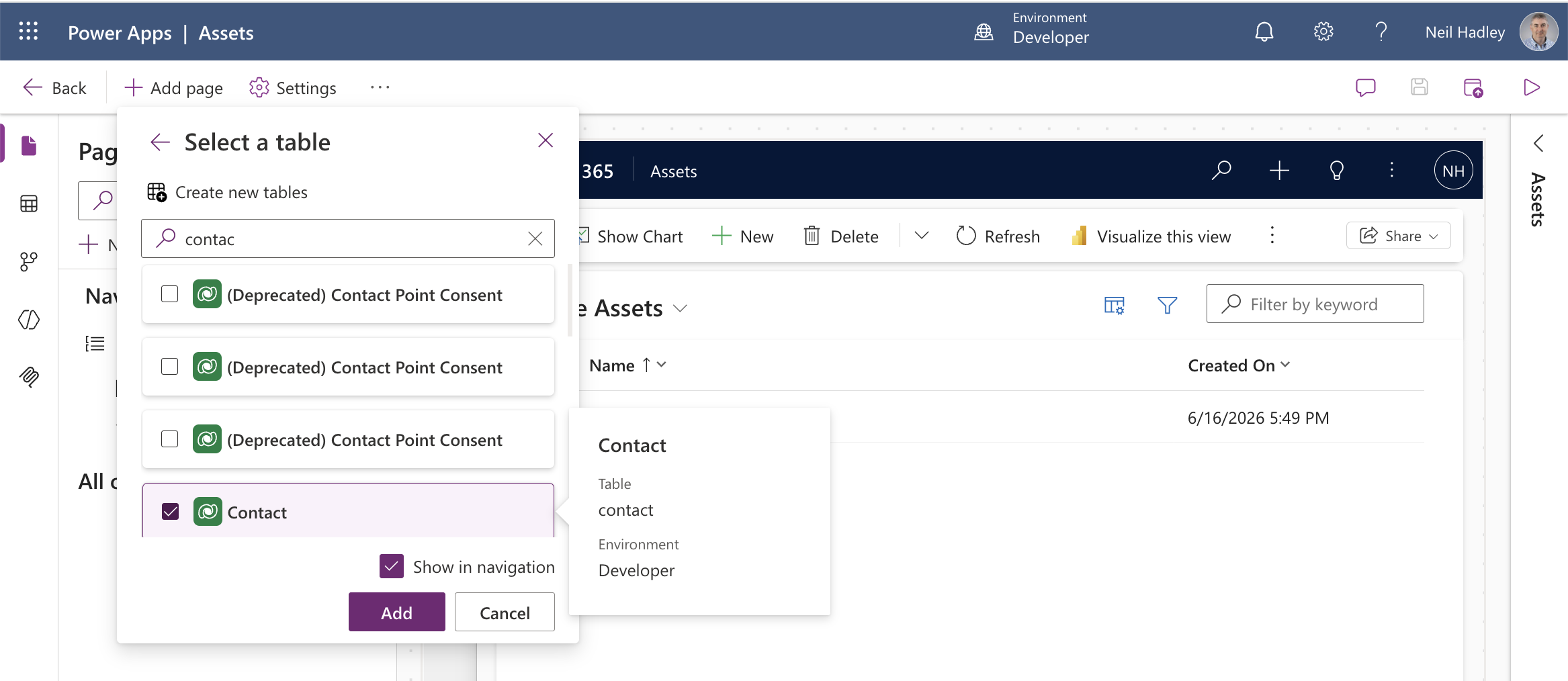Click the play preview icon
This screenshot has height=681, width=1568.
point(1531,87)
